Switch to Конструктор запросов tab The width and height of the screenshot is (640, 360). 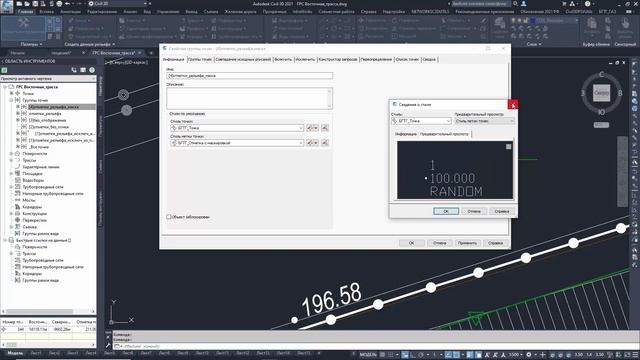click(338, 60)
